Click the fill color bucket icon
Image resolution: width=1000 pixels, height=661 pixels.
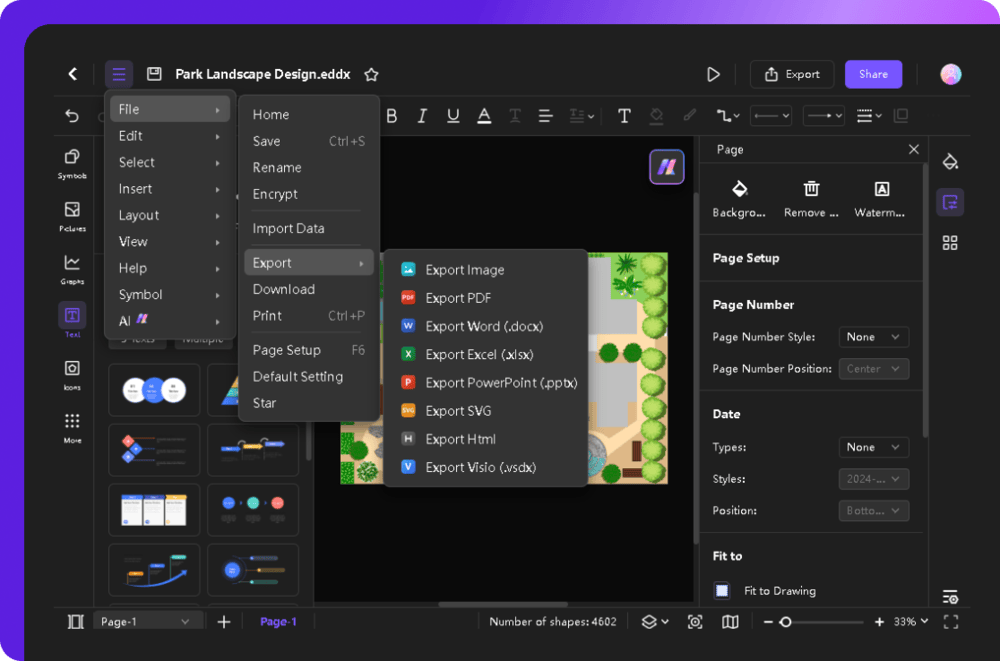(656, 115)
